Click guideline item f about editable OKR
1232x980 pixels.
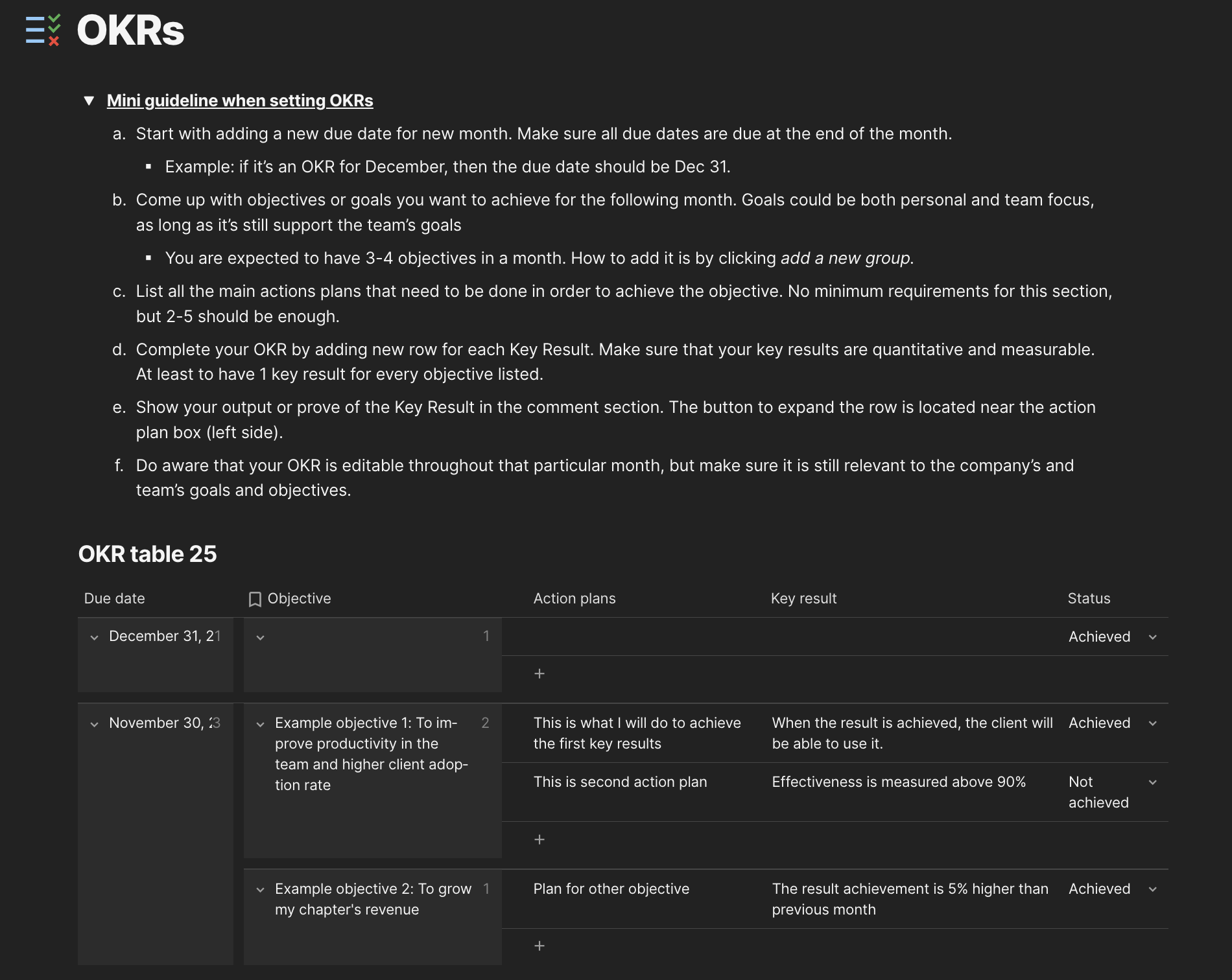click(x=604, y=478)
